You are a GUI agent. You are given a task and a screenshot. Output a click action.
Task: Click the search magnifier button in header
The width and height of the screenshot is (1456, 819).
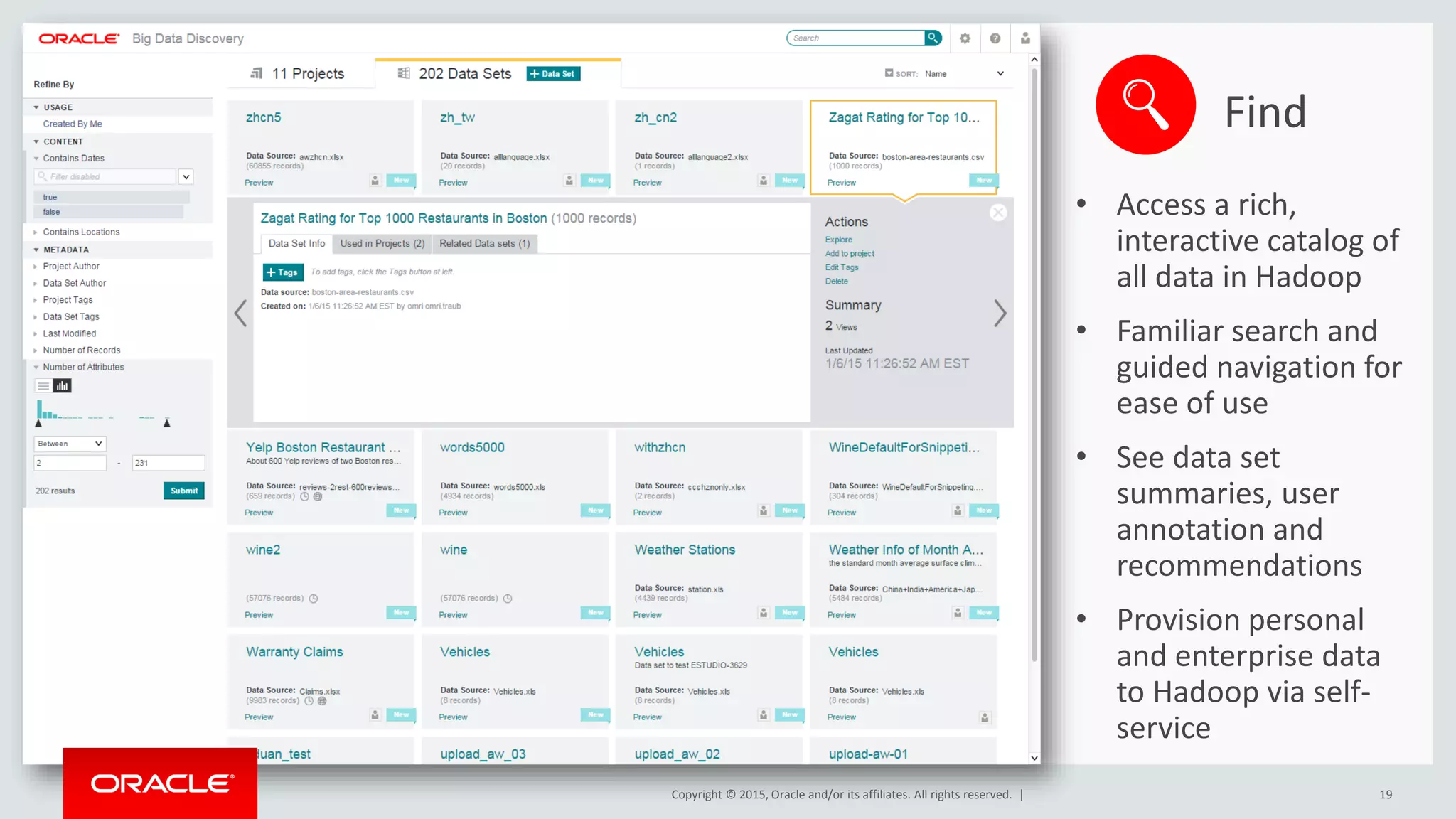tap(933, 38)
